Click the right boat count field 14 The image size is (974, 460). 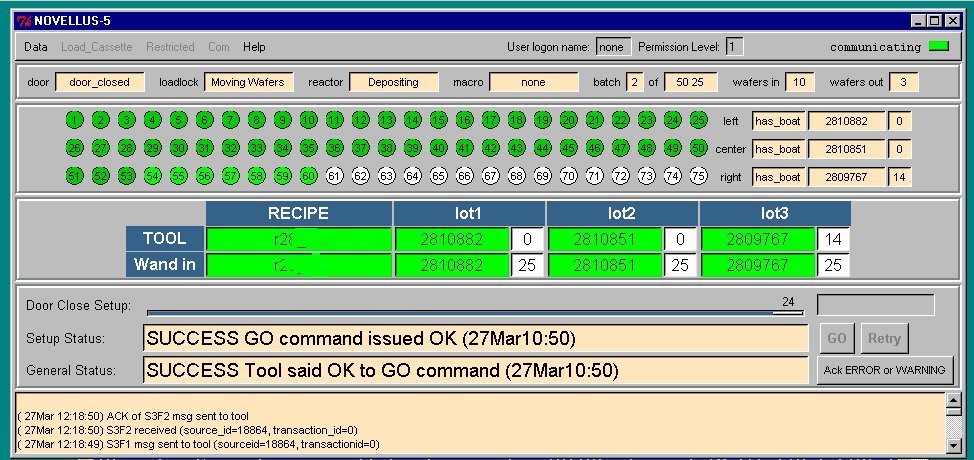899,177
